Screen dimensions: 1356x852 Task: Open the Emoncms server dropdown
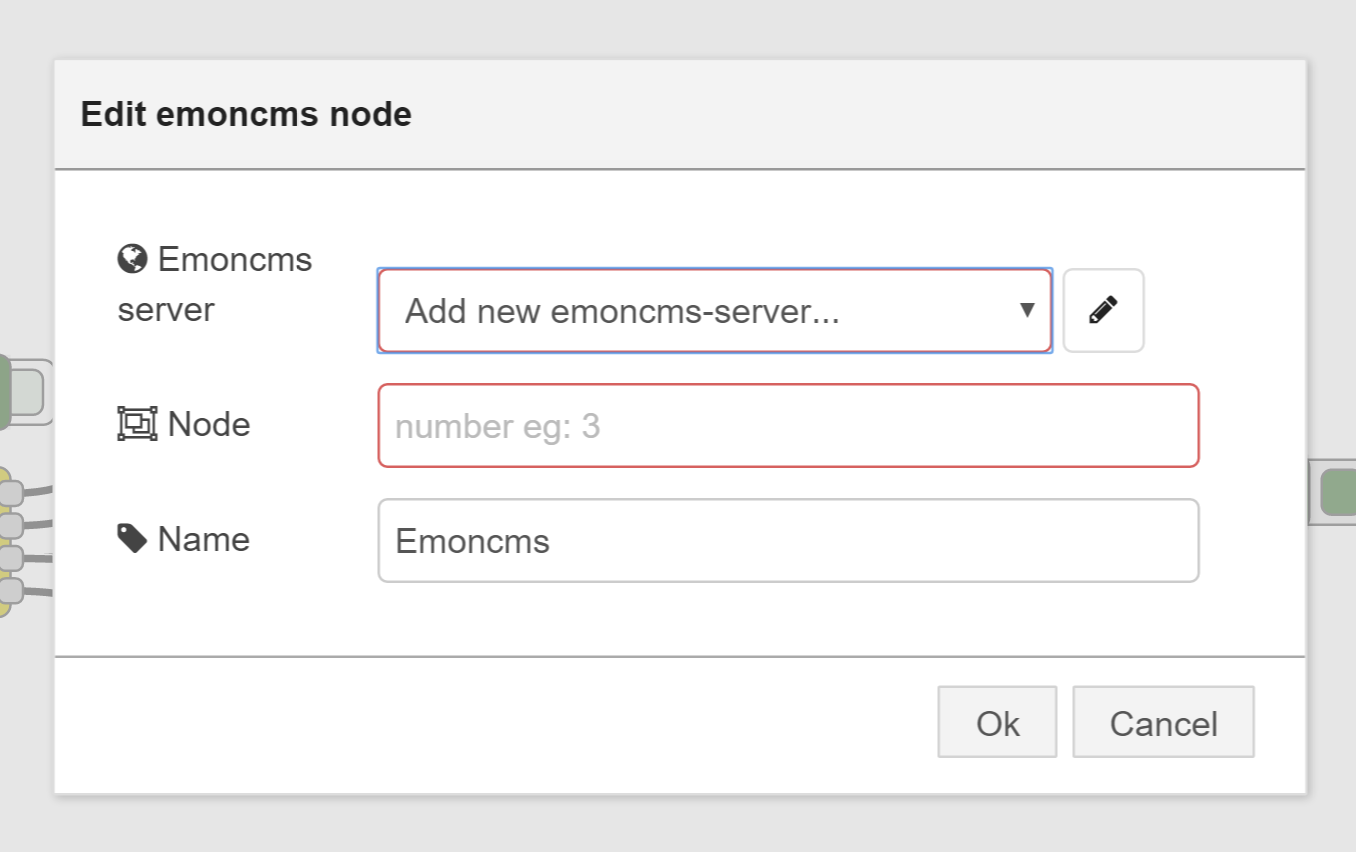point(715,311)
